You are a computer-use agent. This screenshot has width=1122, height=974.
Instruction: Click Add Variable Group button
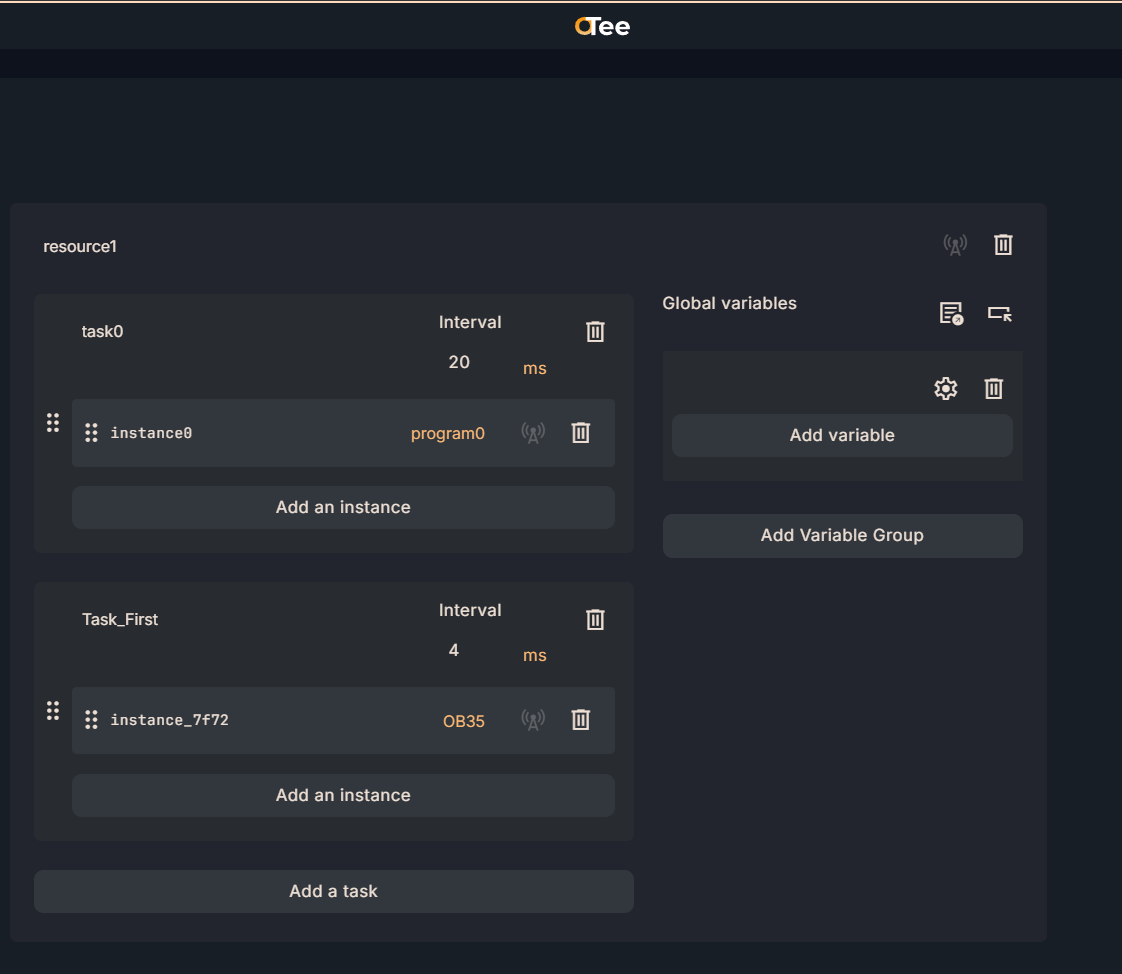pyautogui.click(x=842, y=536)
